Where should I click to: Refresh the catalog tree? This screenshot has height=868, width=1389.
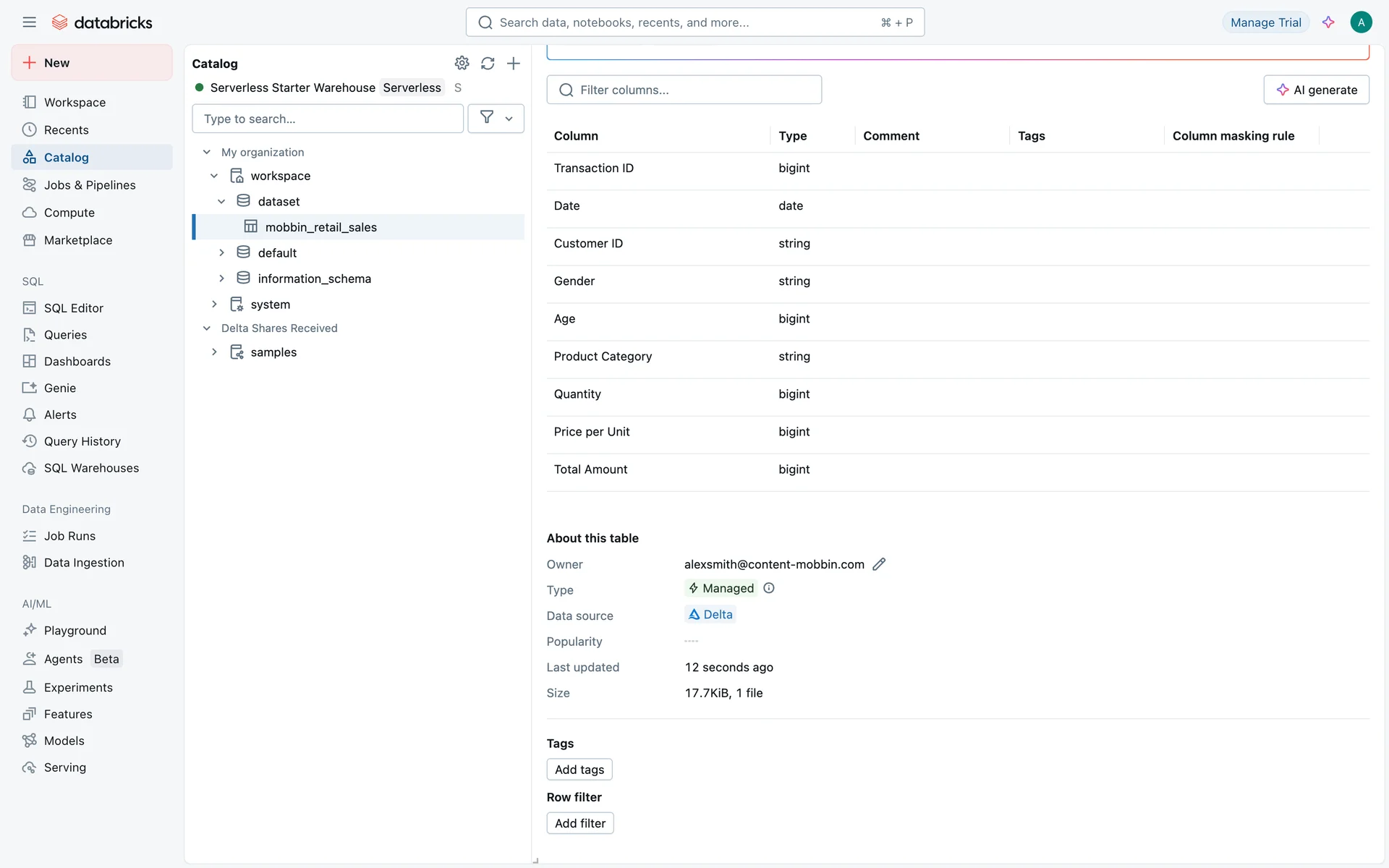[x=488, y=63]
